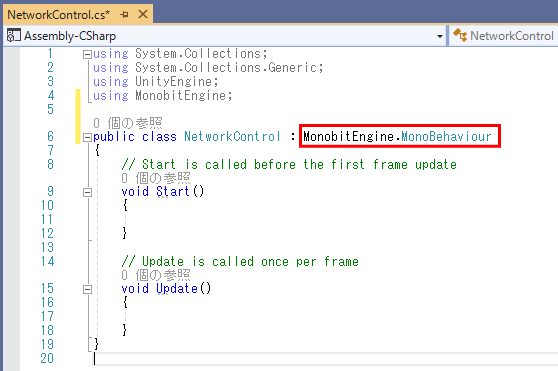Image resolution: width=558 pixels, height=371 pixels.
Task: Open the Assembly-CSharp project dropdown
Action: [440, 36]
